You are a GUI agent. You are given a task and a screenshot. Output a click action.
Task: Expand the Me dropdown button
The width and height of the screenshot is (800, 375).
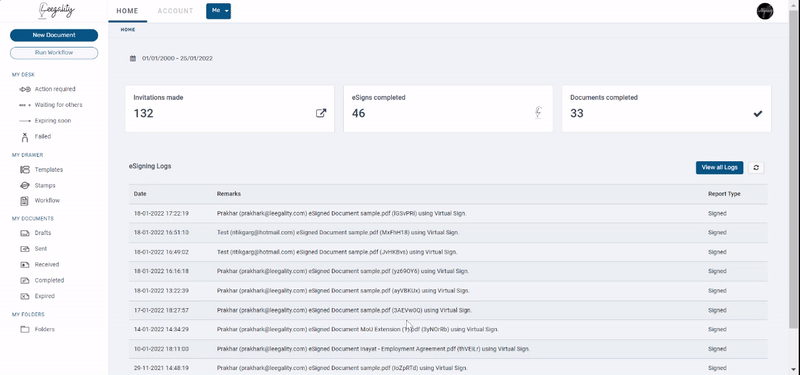coord(218,11)
